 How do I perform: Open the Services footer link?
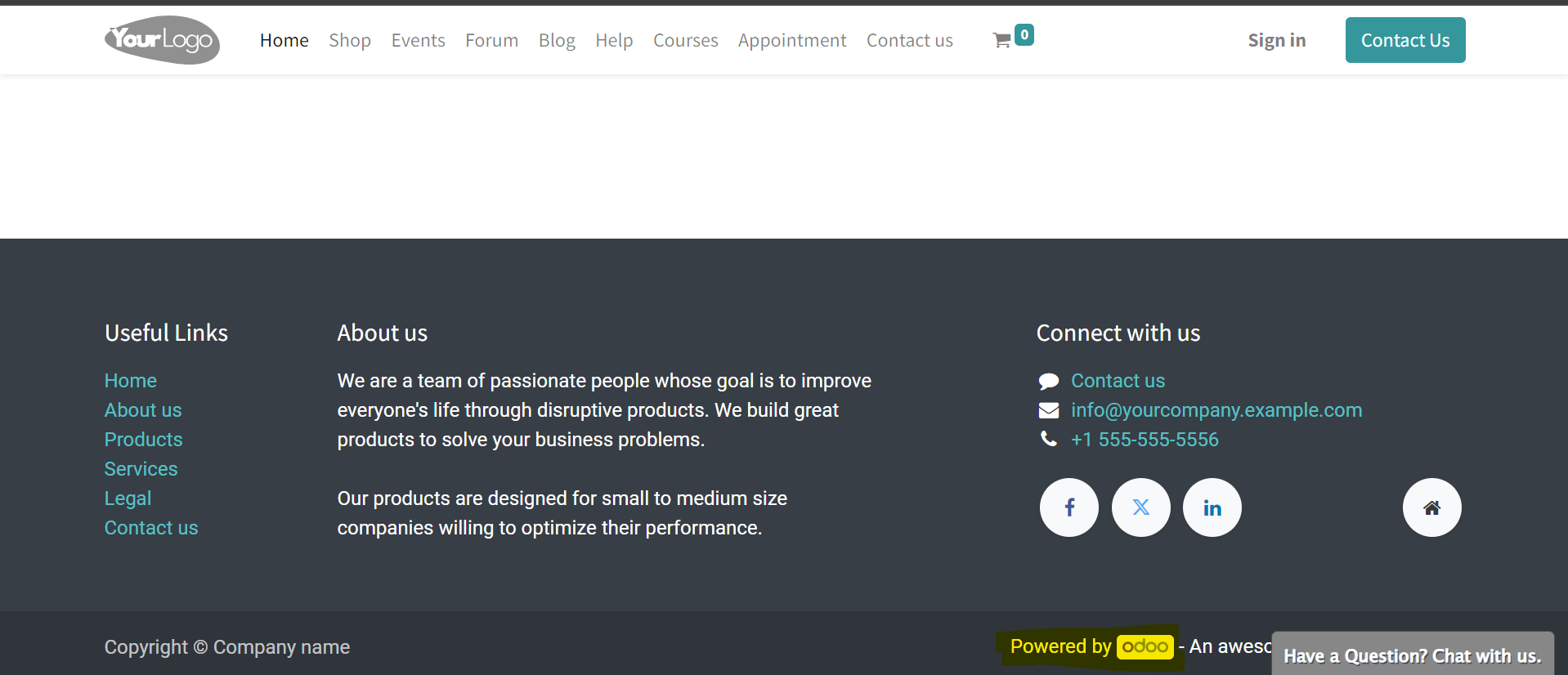pos(141,469)
